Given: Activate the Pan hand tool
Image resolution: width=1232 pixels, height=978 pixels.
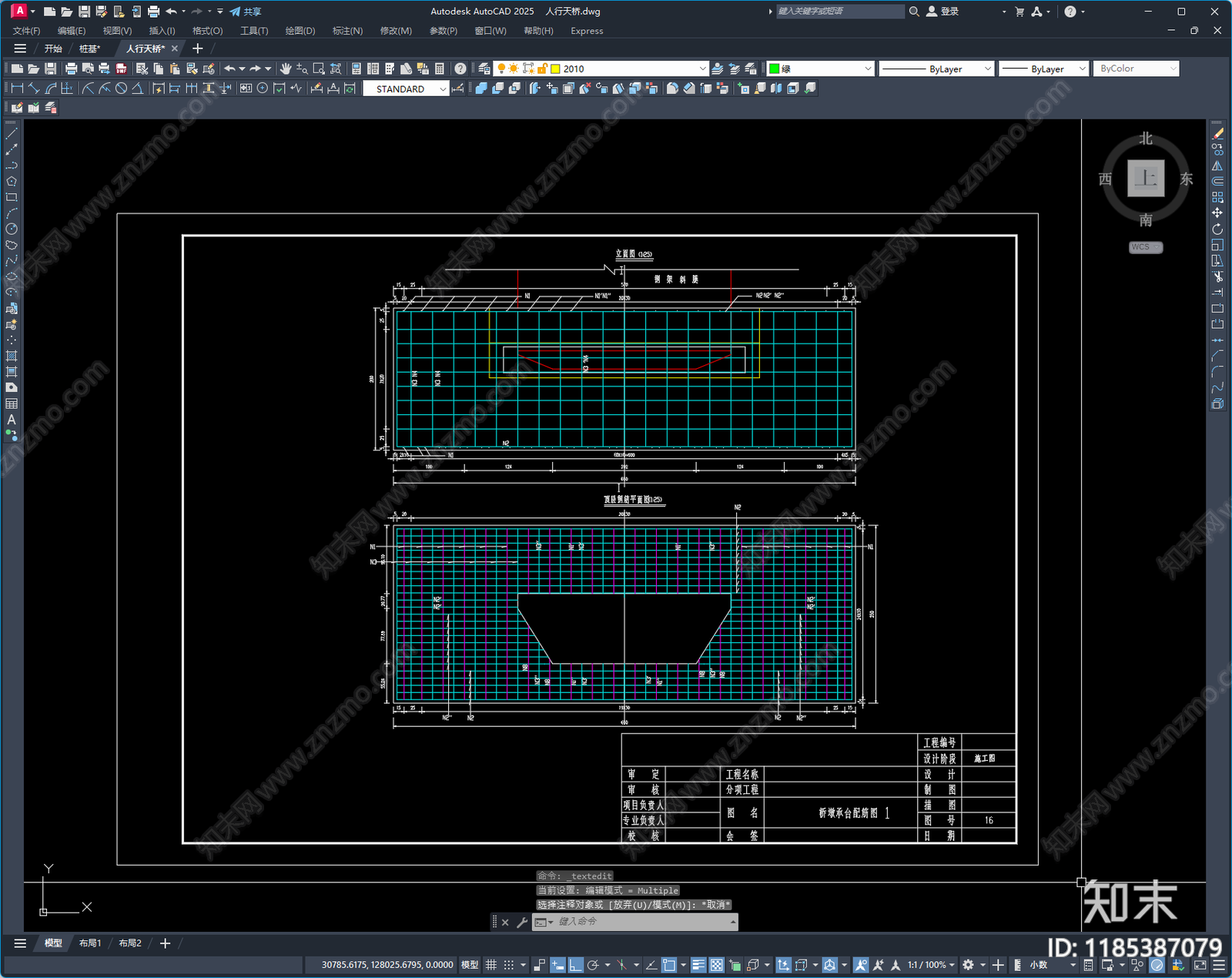Looking at the screenshot, I should coord(286,69).
